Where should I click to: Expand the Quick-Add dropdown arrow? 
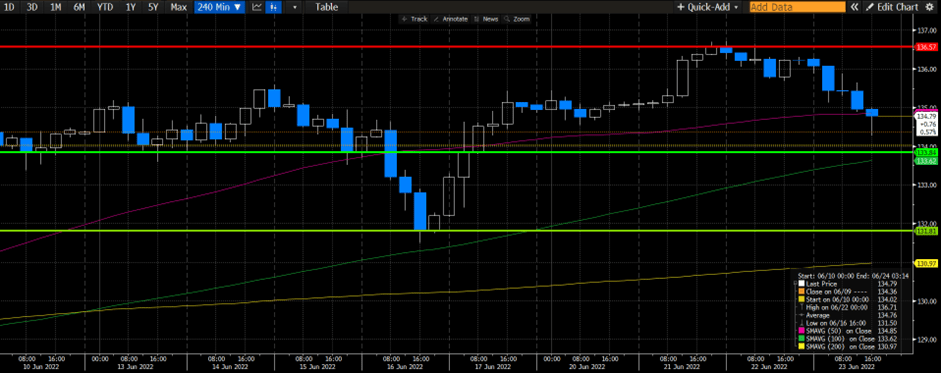[736, 7]
